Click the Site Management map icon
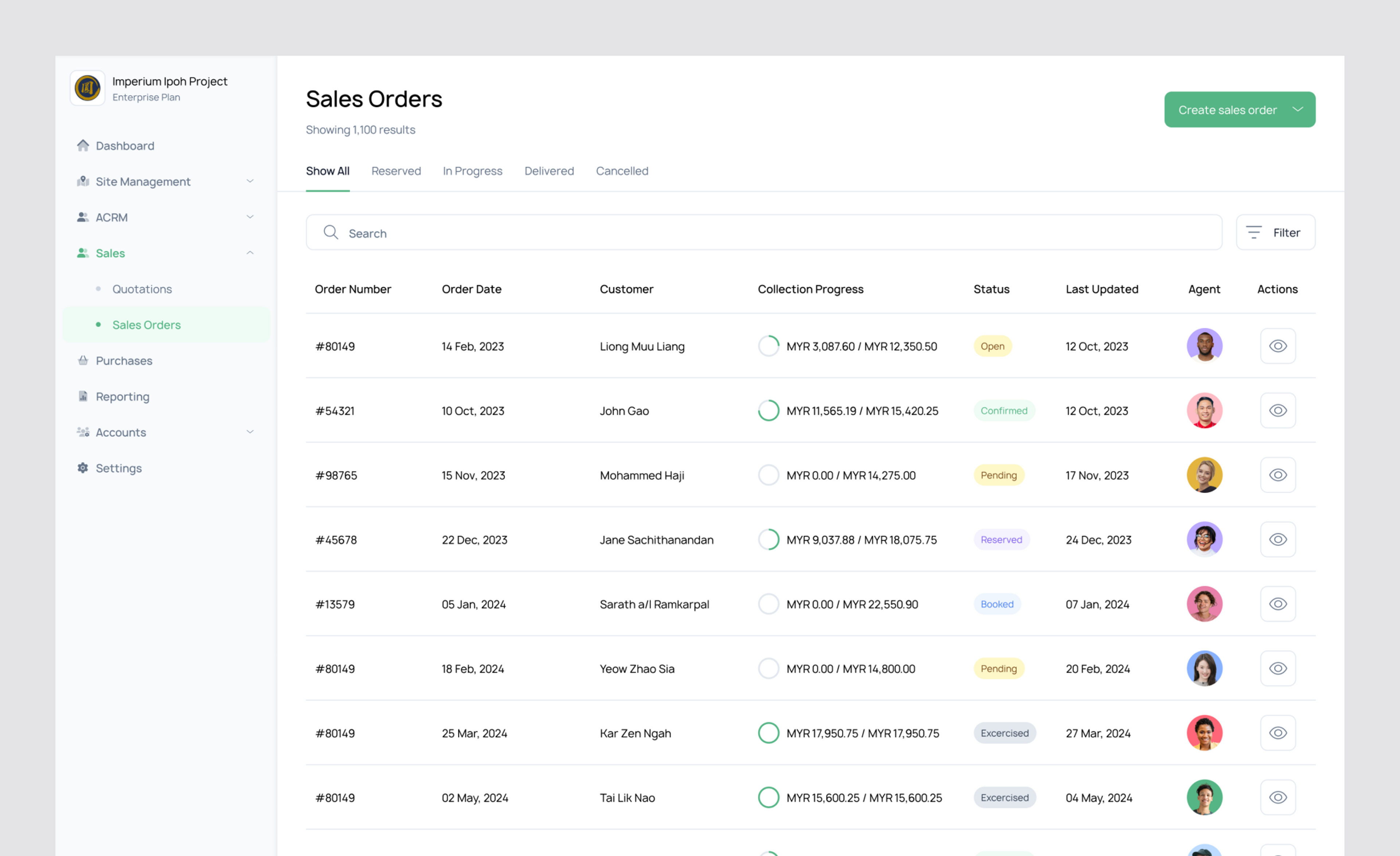The width and height of the screenshot is (1400, 856). click(x=83, y=181)
